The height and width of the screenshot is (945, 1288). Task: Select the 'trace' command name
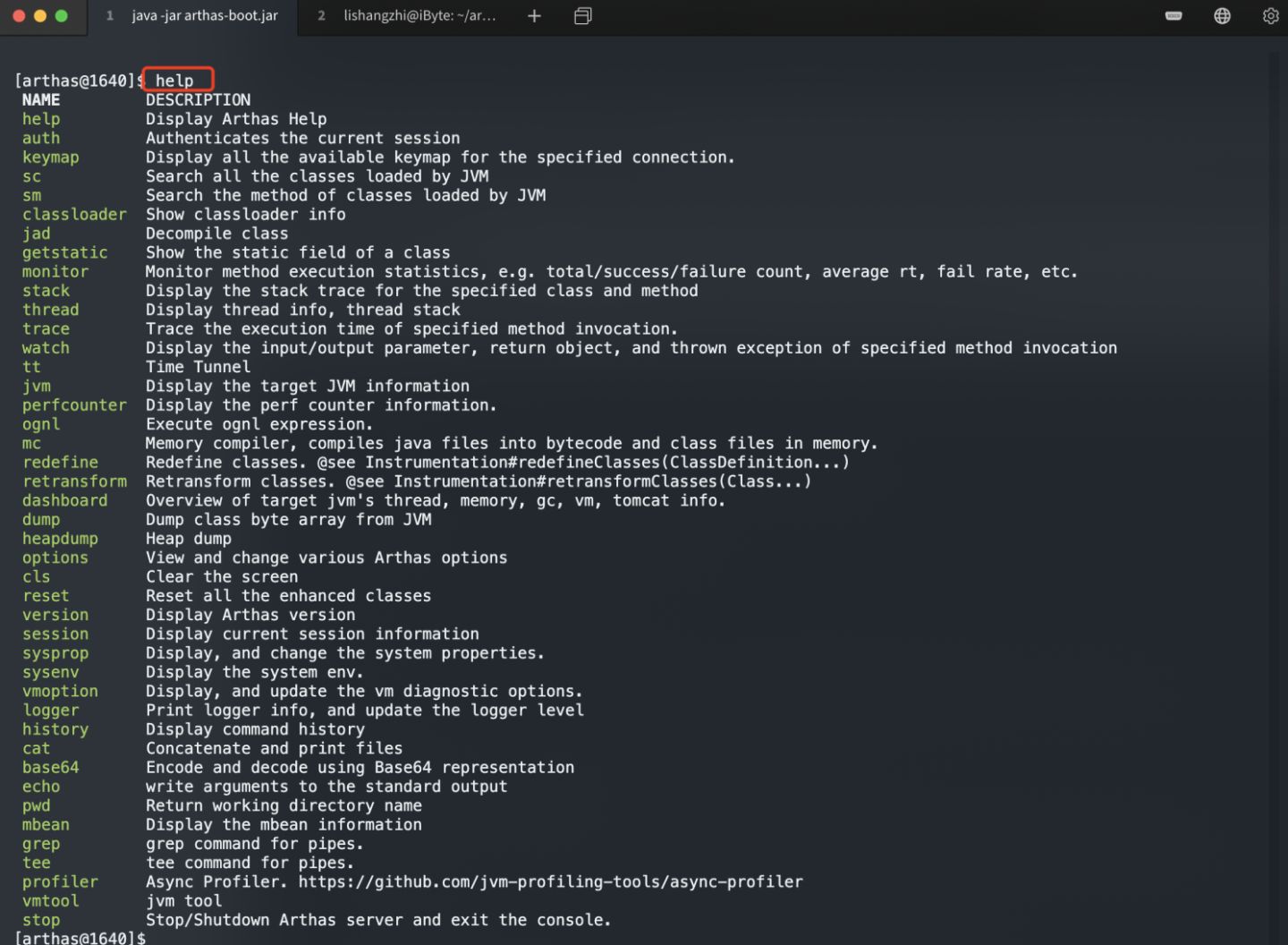(46, 328)
